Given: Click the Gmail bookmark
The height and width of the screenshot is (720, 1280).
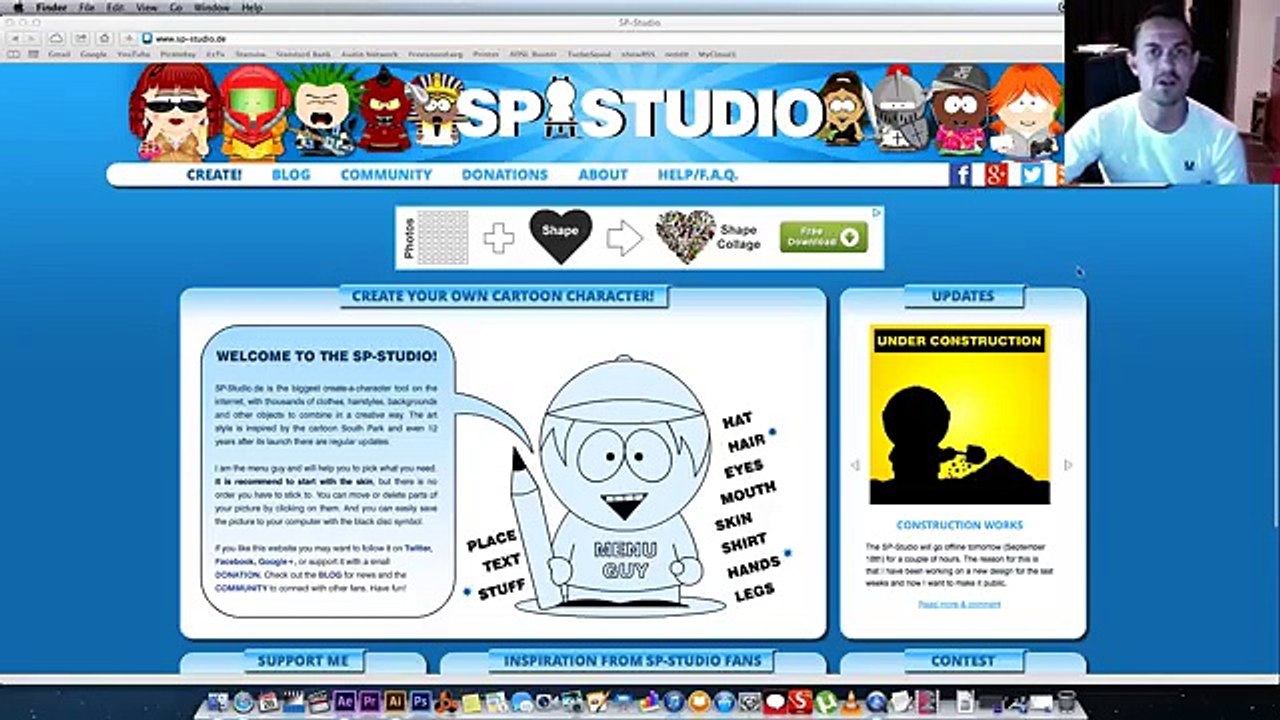Looking at the screenshot, I should (58, 54).
